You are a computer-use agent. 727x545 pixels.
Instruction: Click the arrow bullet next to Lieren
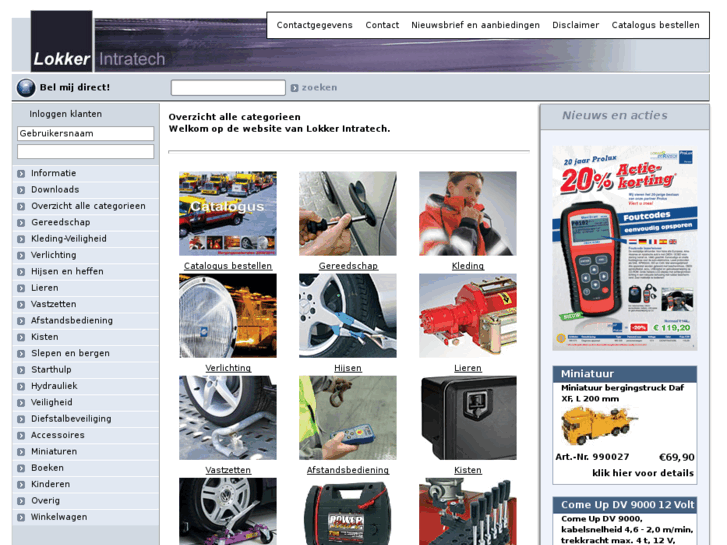tap(21, 288)
